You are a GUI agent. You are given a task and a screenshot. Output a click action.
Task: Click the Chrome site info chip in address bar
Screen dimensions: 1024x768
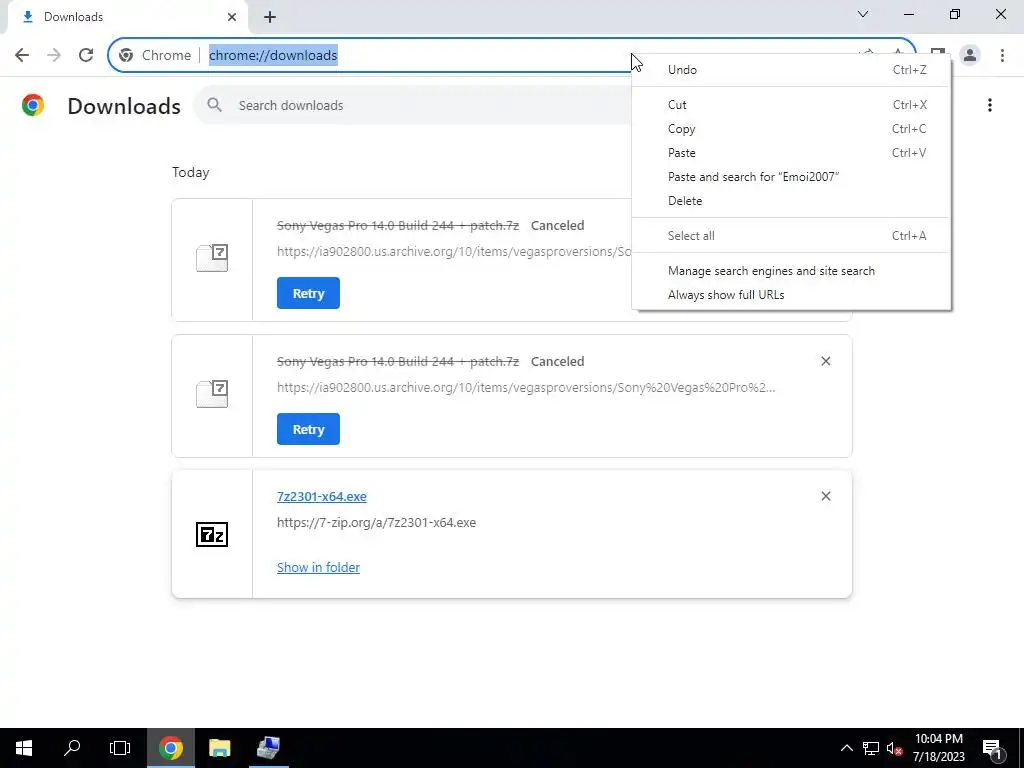[x=155, y=55]
